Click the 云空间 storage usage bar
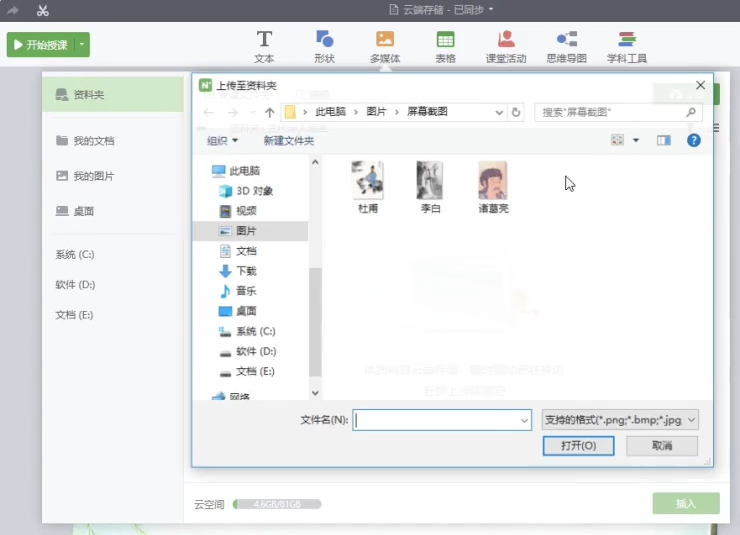Image resolution: width=740 pixels, height=535 pixels. (x=277, y=504)
